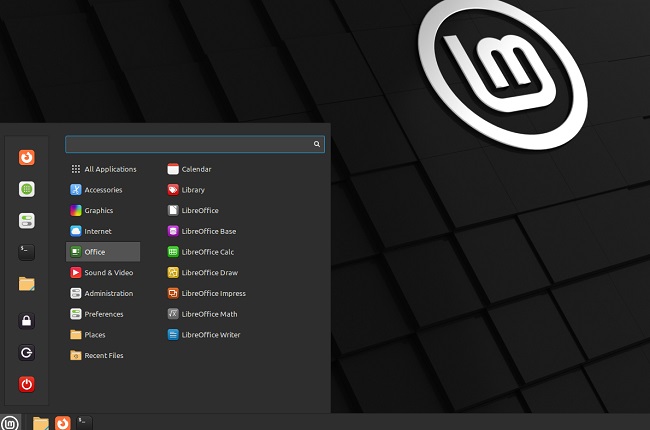Select the Internet category
Screen dimensions: 650x430
click(103, 231)
